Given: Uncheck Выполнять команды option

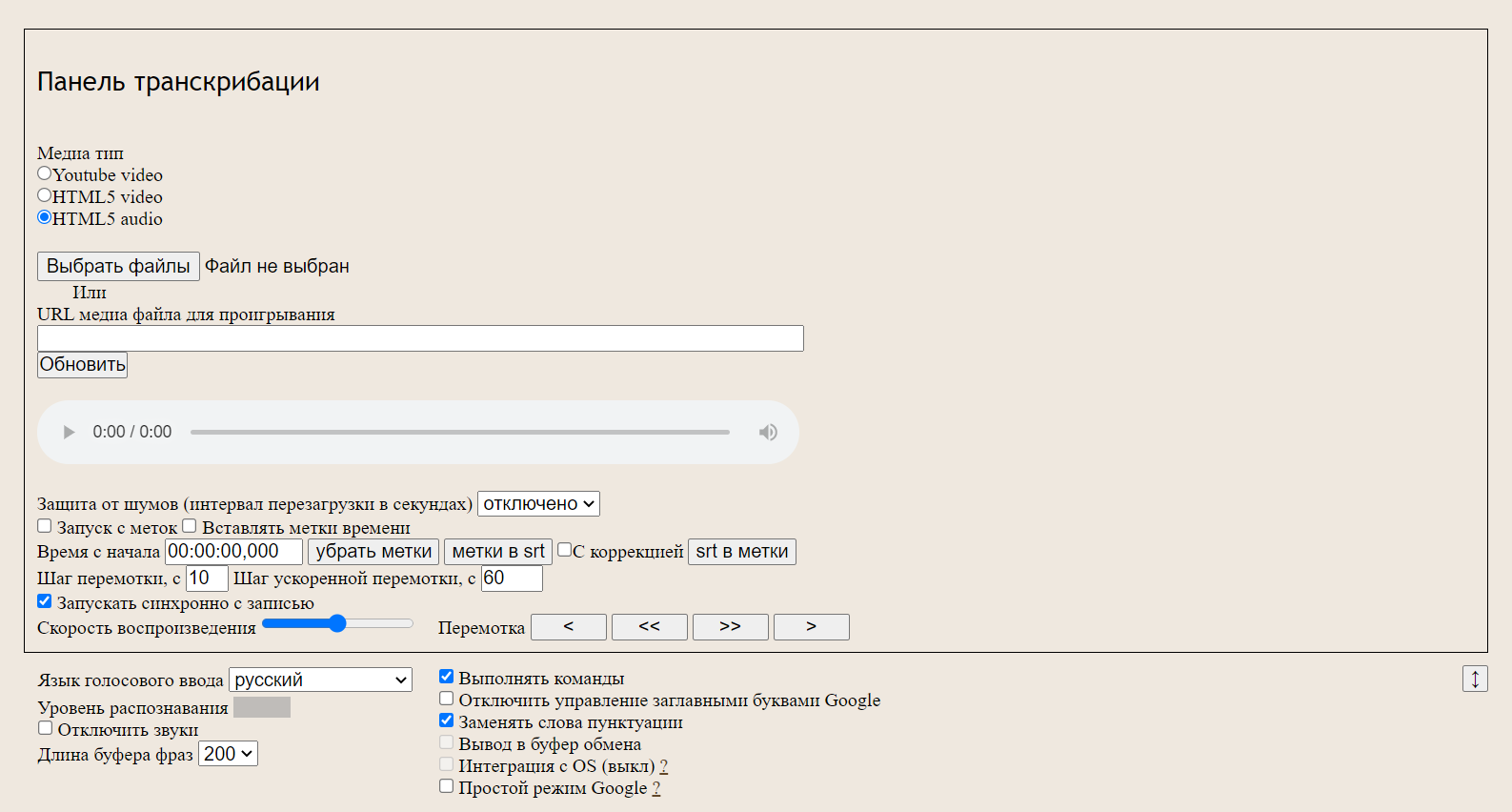Looking at the screenshot, I should tap(446, 677).
